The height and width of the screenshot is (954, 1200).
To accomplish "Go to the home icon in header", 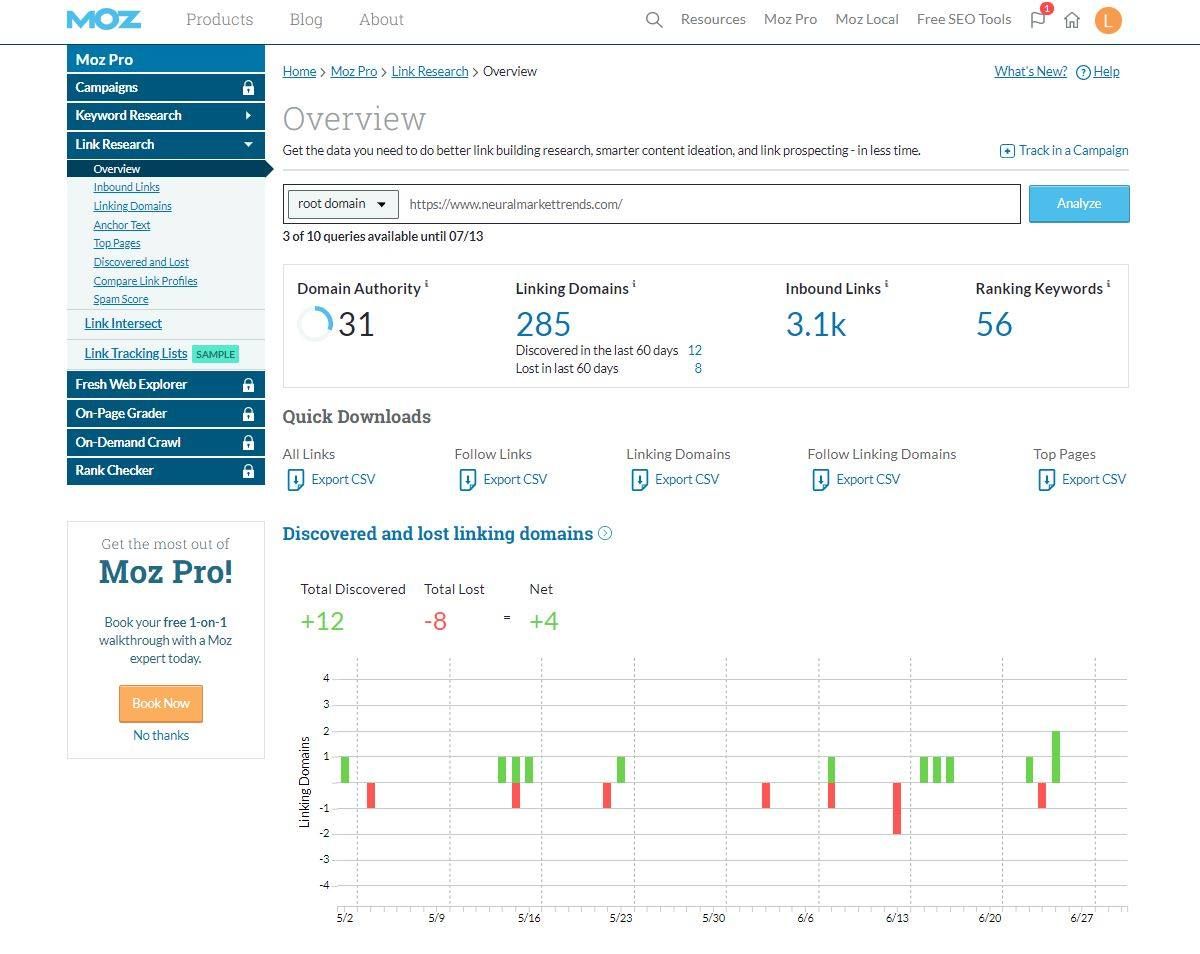I will click(x=1072, y=20).
